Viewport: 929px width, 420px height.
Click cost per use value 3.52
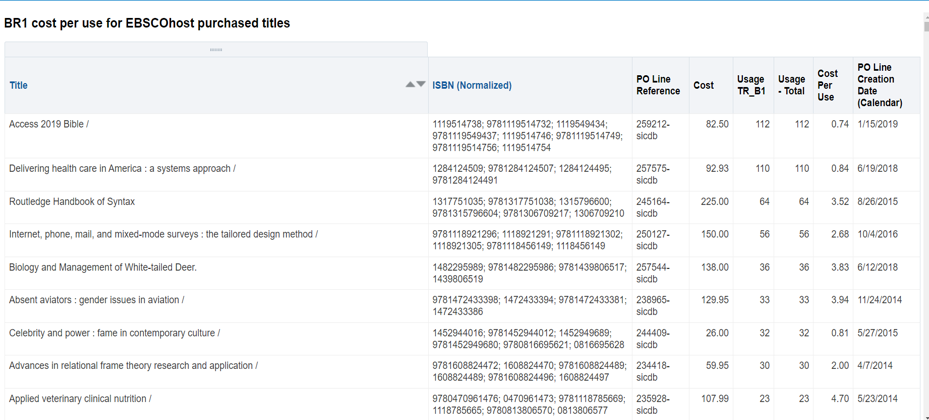840,202
